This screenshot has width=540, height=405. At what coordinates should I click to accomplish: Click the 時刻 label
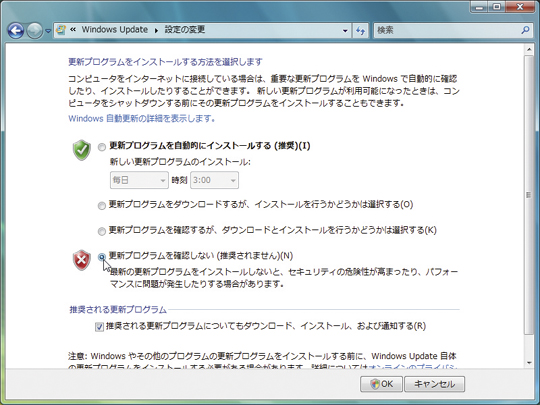coord(179,180)
